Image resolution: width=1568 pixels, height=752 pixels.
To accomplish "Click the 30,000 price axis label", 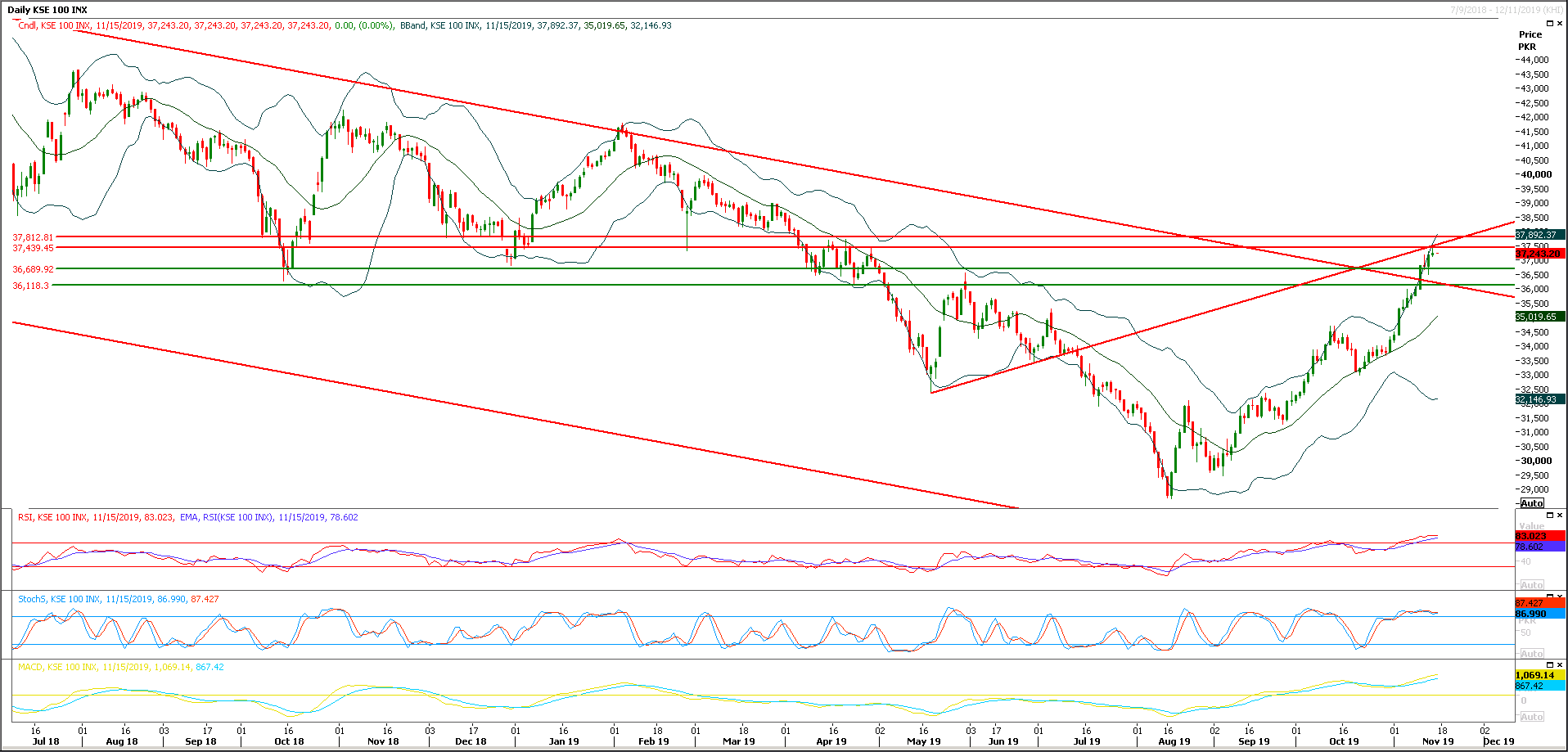I will pyautogui.click(x=1536, y=461).
